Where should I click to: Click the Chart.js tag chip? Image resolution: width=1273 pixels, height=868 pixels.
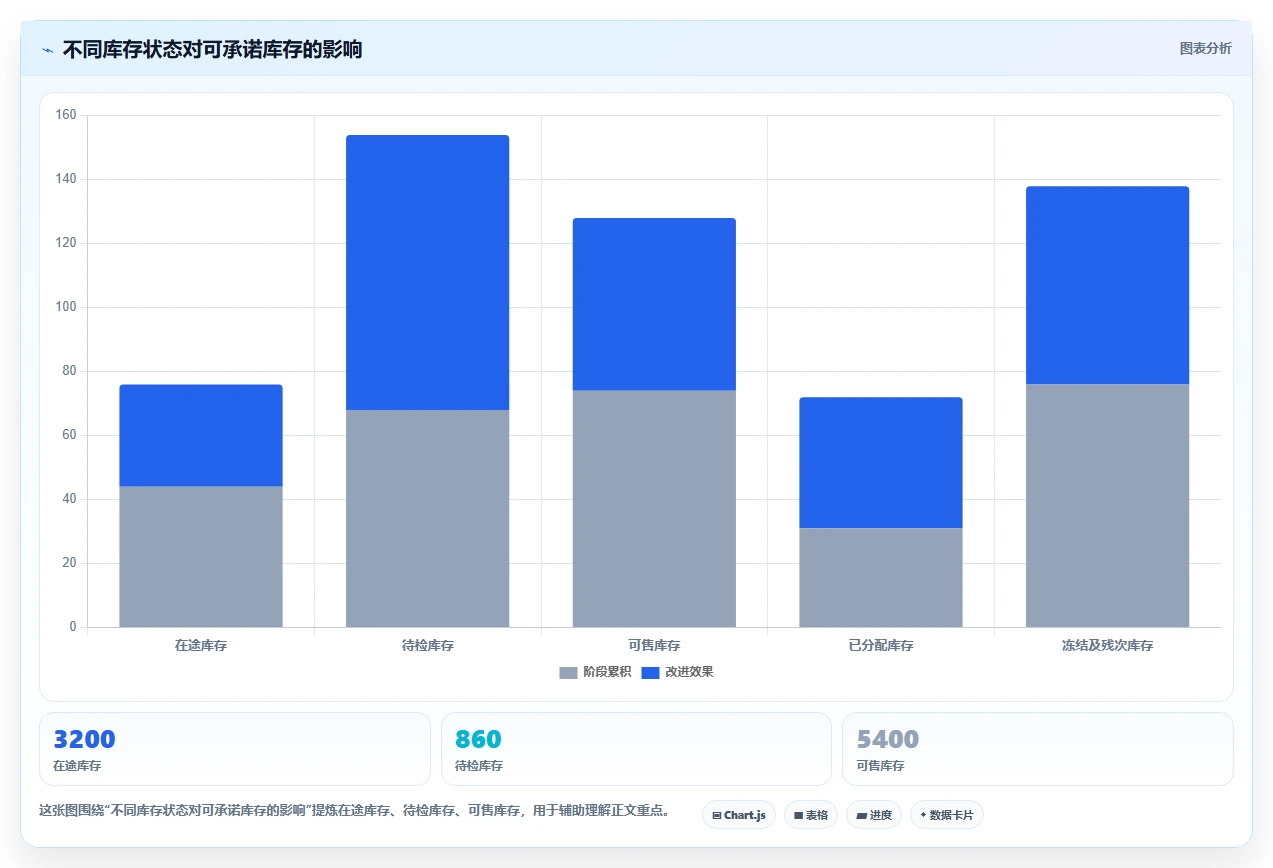point(739,815)
